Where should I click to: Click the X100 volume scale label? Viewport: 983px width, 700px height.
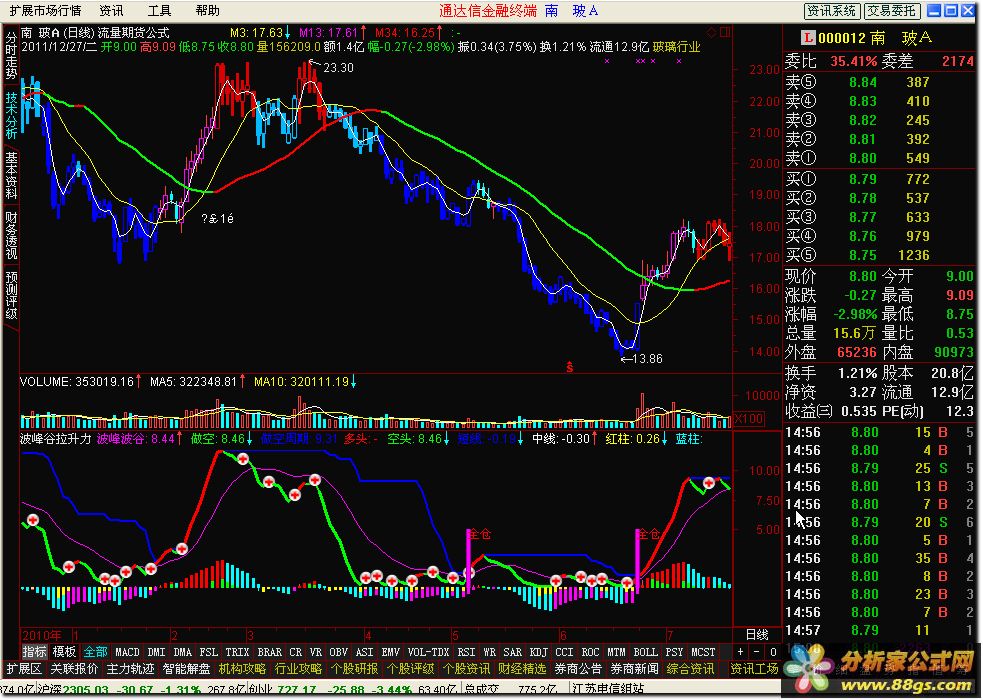749,419
